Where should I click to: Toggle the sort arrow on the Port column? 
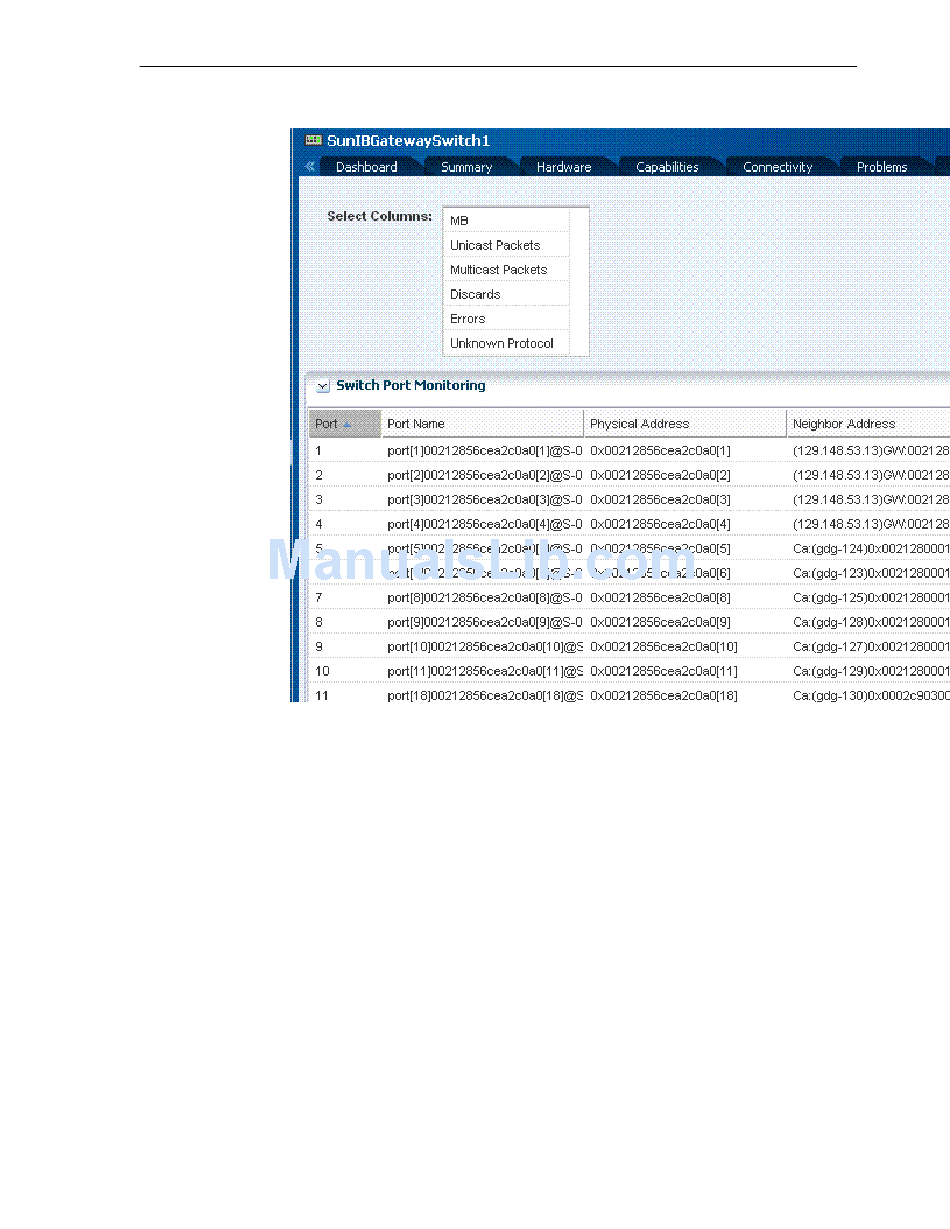[x=347, y=424]
